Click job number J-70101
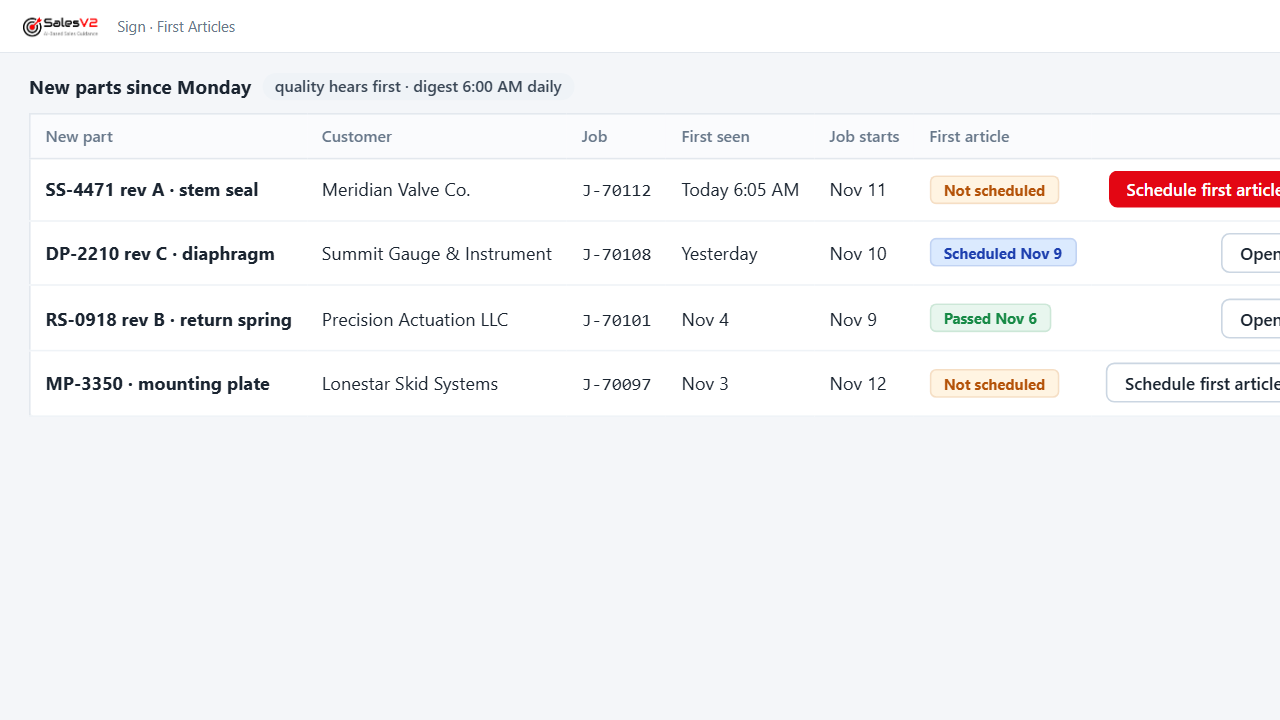The width and height of the screenshot is (1280, 720). (x=617, y=320)
